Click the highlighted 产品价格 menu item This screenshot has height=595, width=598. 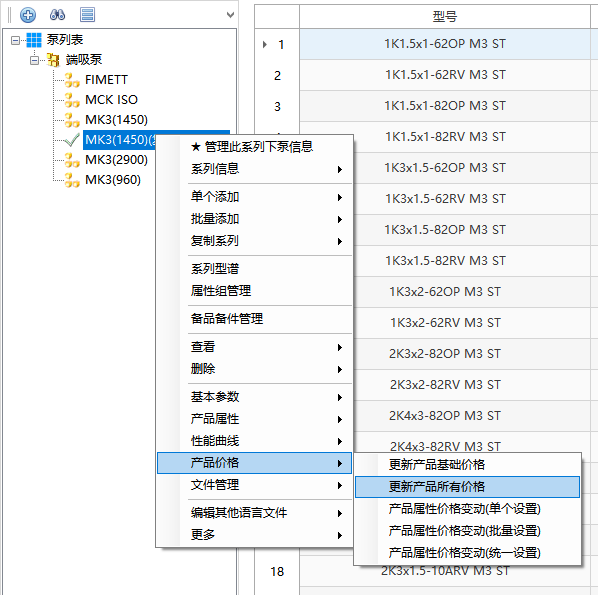tap(254, 463)
